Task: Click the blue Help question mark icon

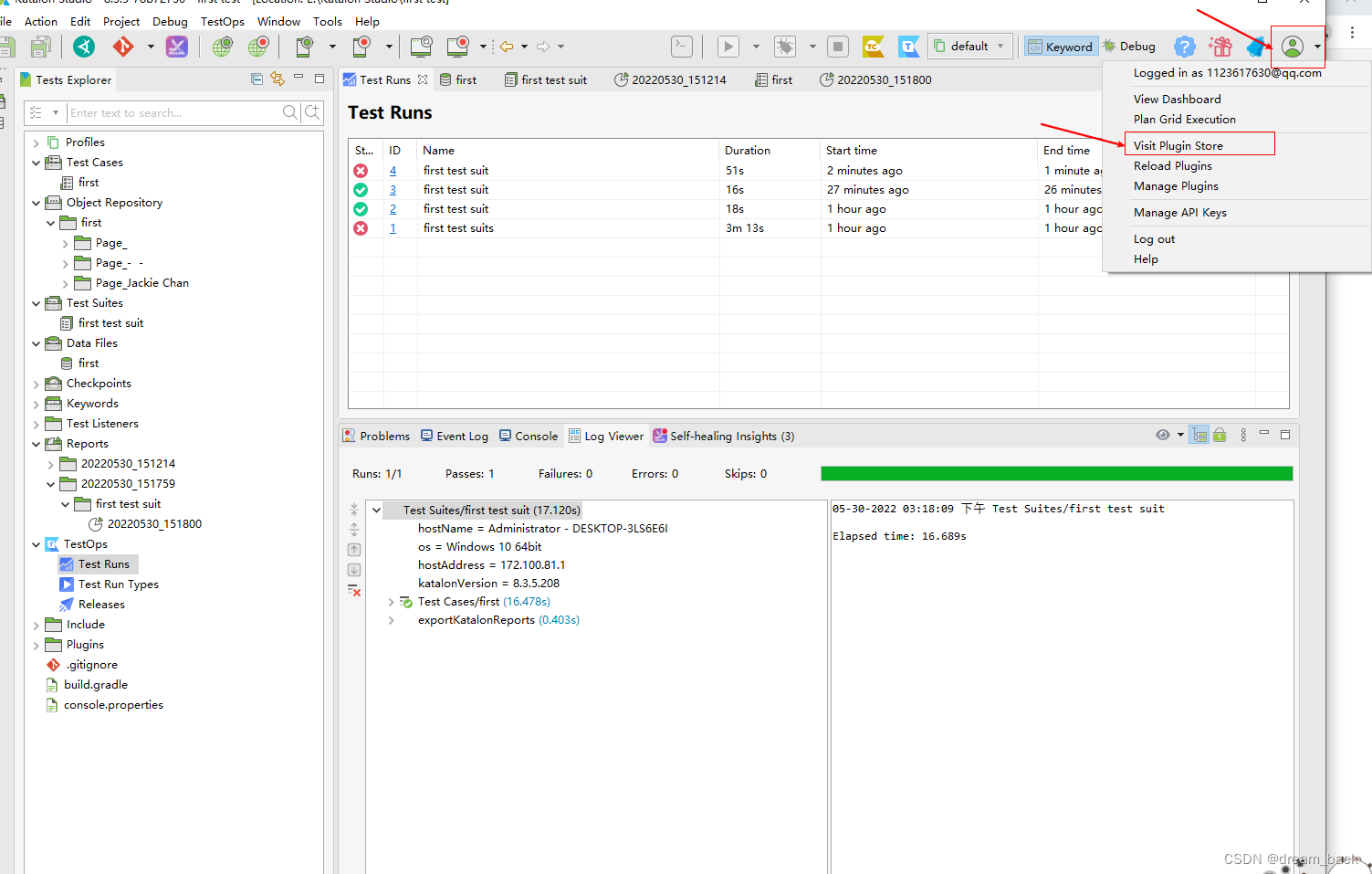Action: point(1184,47)
